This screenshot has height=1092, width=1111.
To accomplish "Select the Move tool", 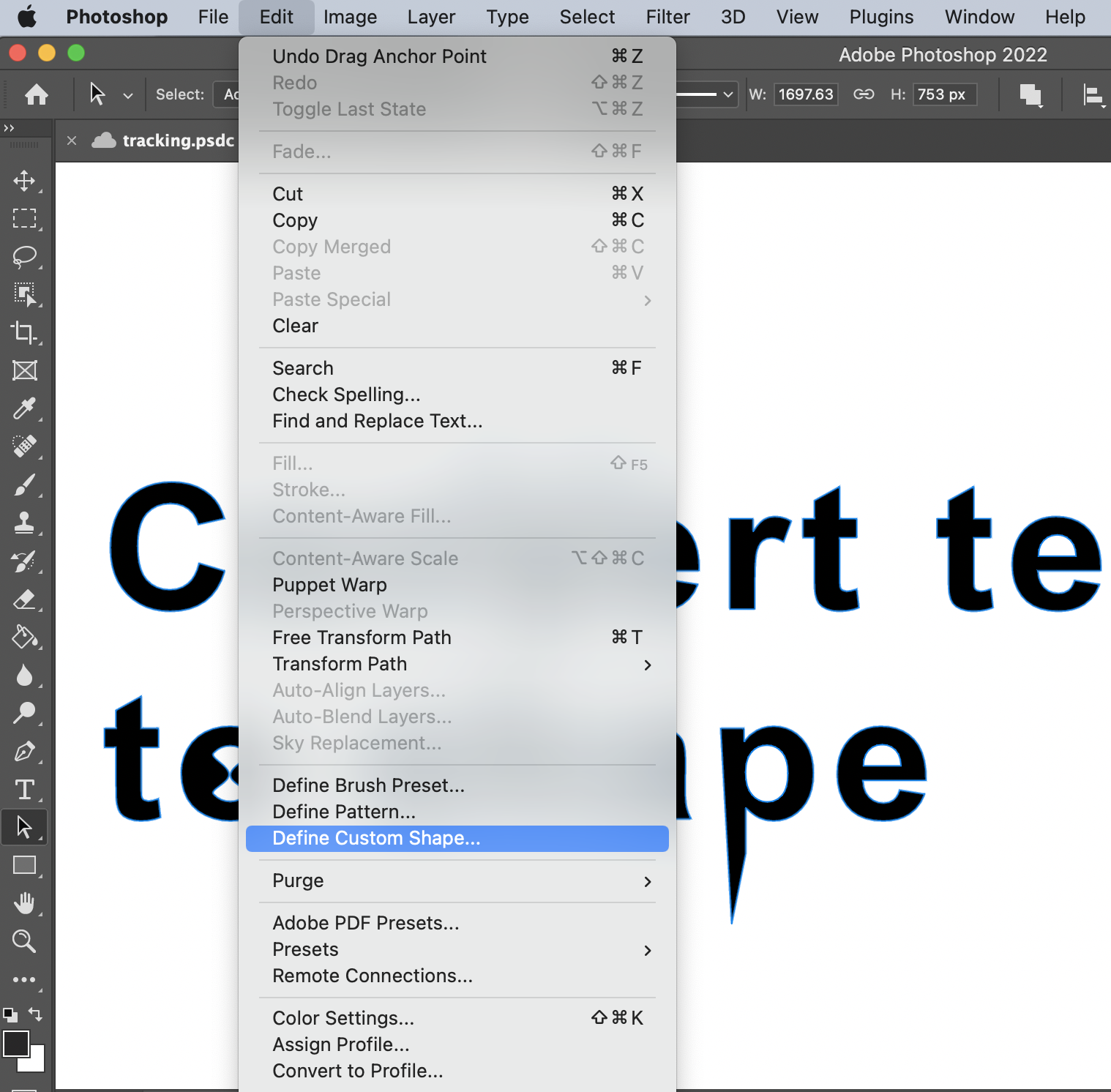I will 24,181.
